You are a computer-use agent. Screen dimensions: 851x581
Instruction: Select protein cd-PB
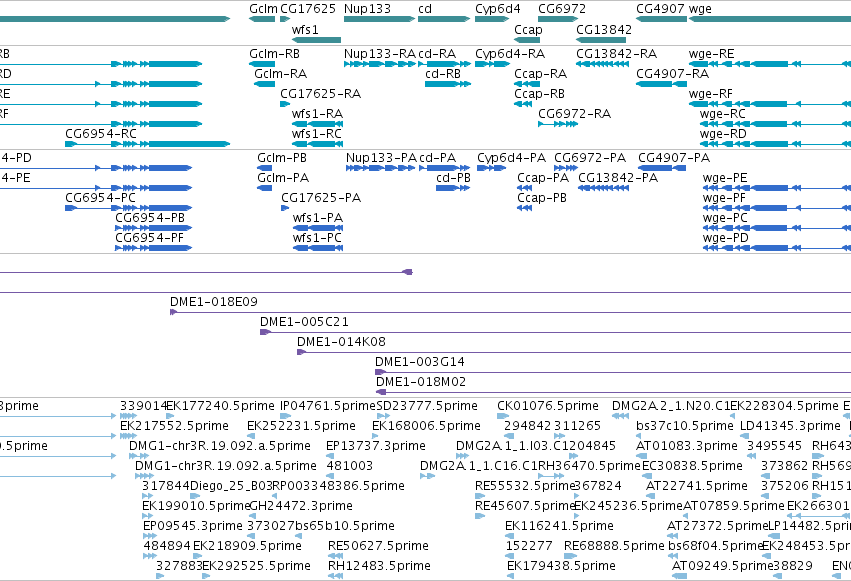coord(453,178)
